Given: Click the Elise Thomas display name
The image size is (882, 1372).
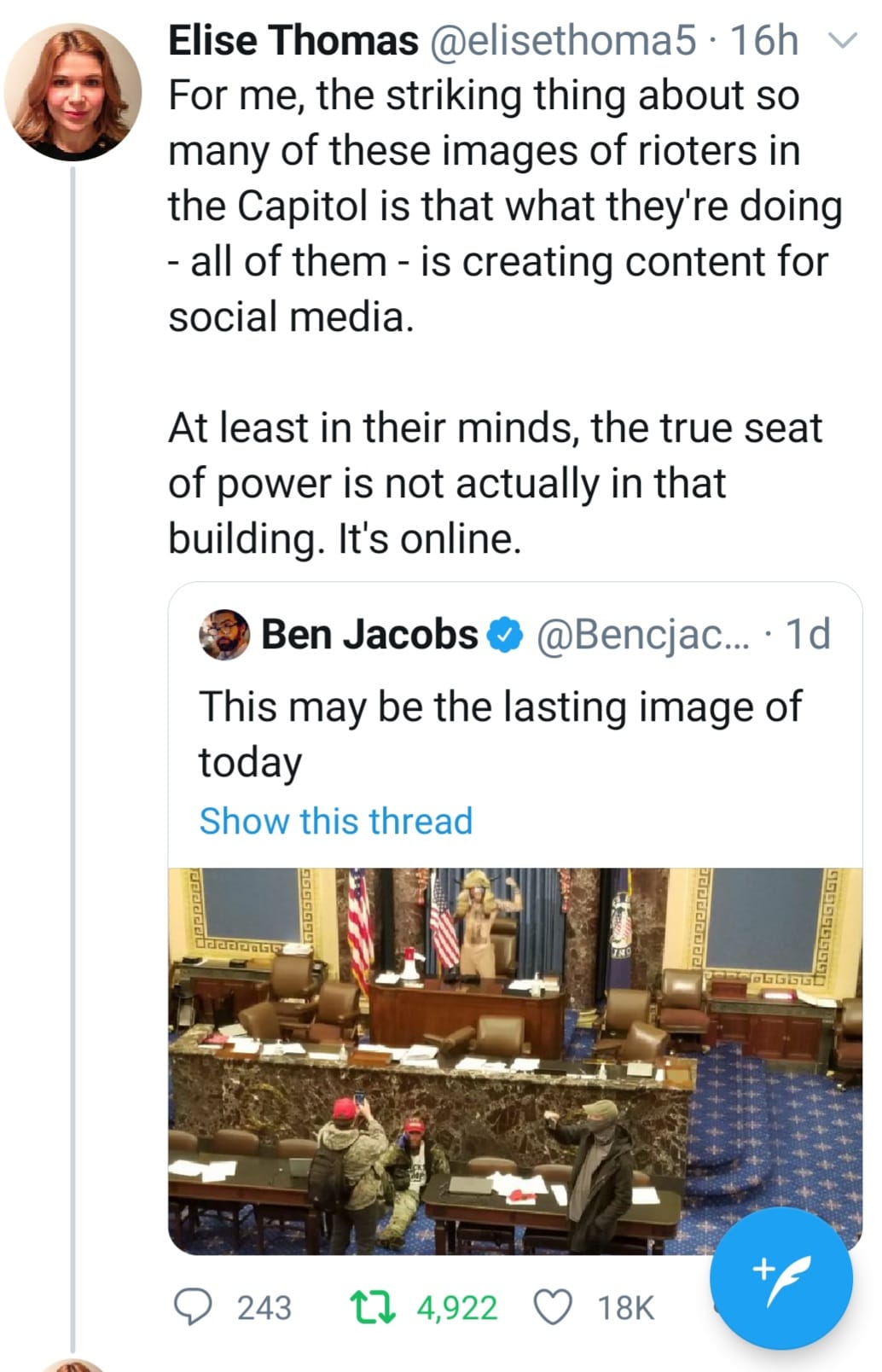Looking at the screenshot, I should [x=293, y=41].
